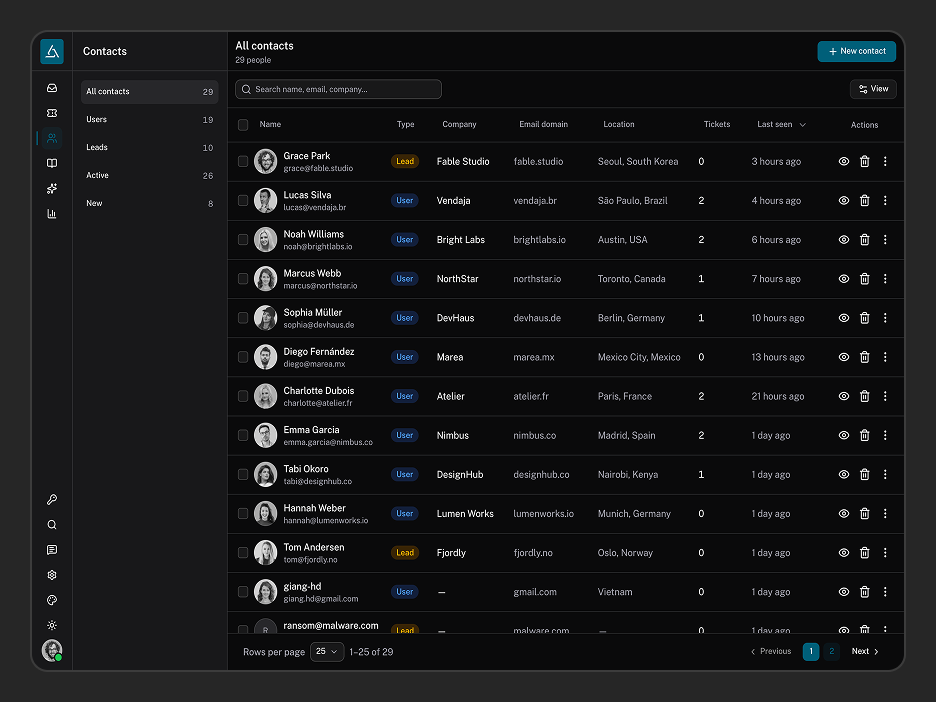This screenshot has width=936, height=702.
Task: Select the Users filter
Action: point(150,119)
